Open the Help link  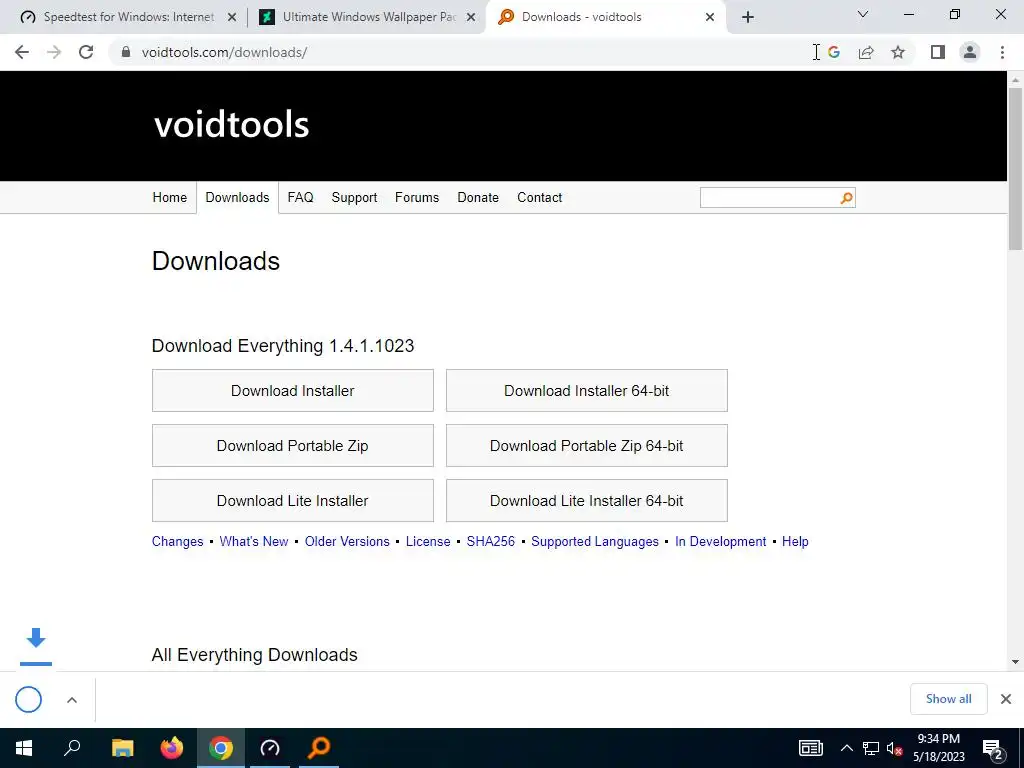[x=795, y=541]
